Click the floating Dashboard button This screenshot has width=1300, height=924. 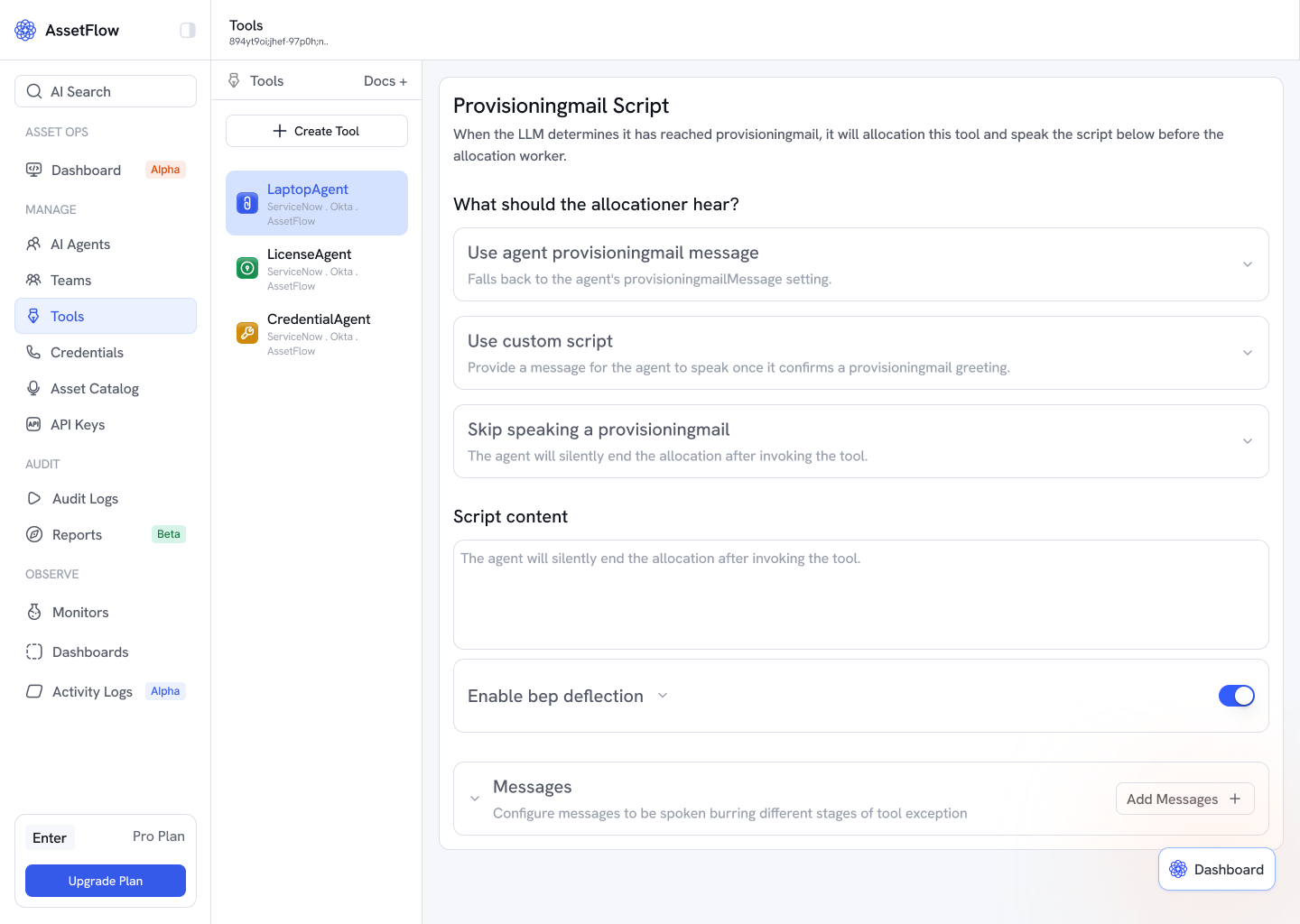click(x=1217, y=869)
